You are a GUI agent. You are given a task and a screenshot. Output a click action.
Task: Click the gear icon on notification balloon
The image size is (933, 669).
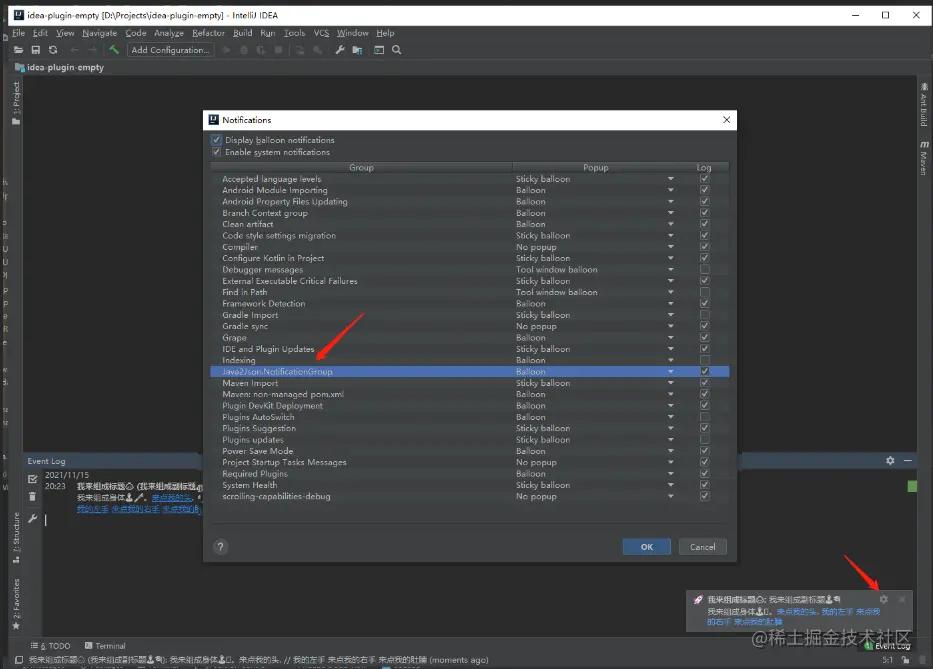click(884, 599)
